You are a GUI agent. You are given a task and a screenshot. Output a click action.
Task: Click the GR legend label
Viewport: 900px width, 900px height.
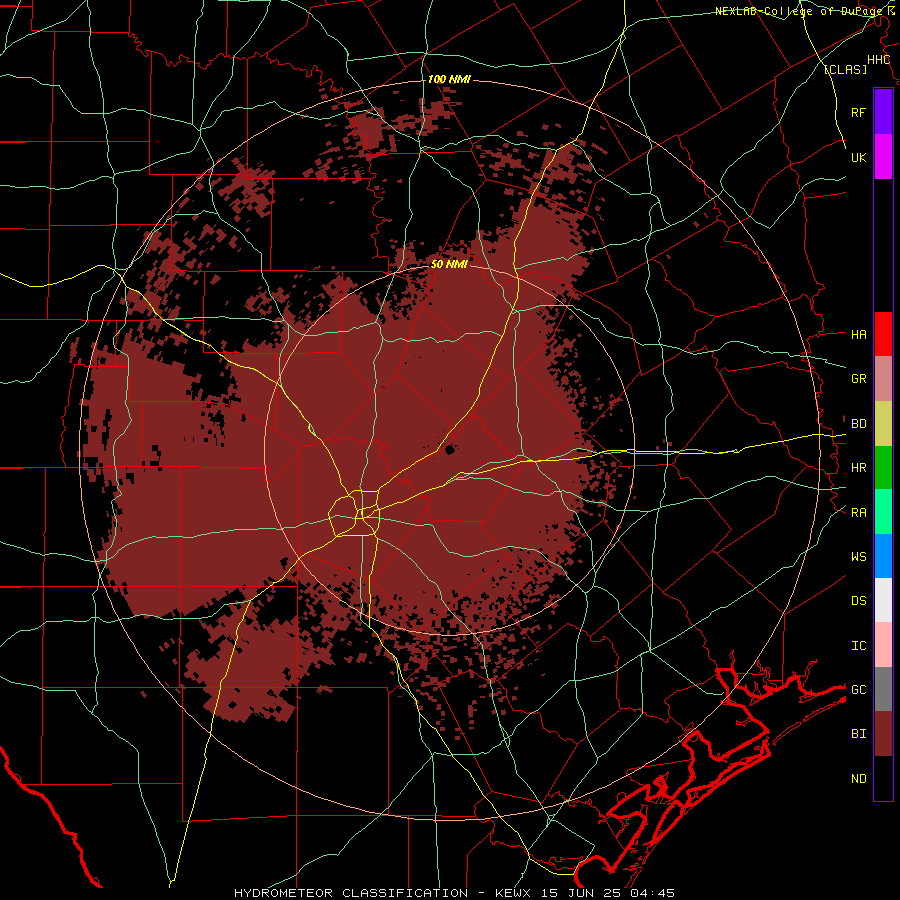click(858, 379)
